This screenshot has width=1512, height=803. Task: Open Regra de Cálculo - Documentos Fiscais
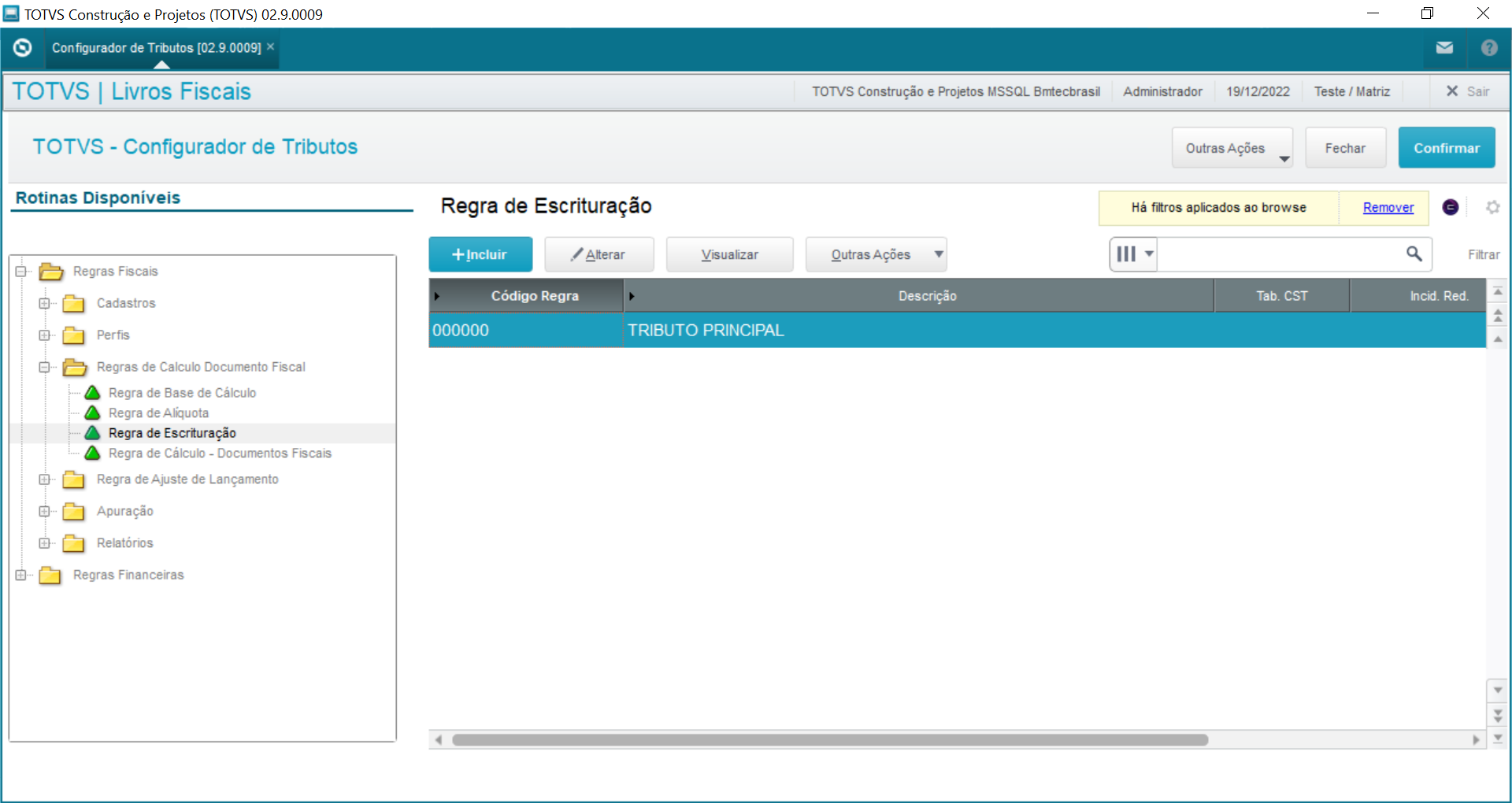[220, 453]
